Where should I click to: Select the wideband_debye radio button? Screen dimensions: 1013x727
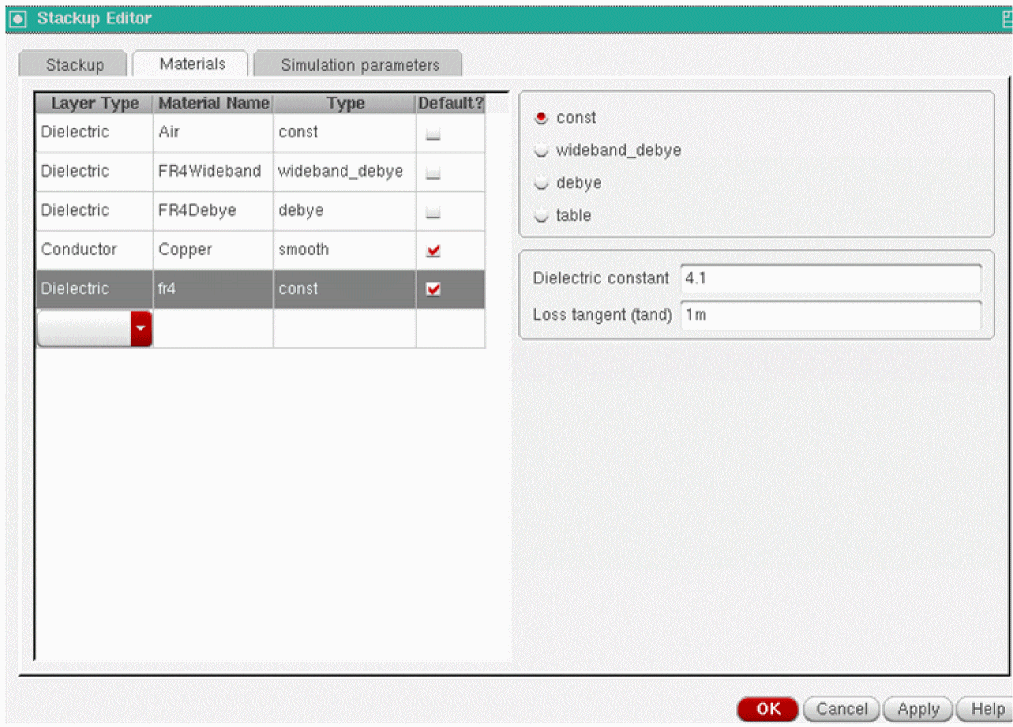coord(541,151)
